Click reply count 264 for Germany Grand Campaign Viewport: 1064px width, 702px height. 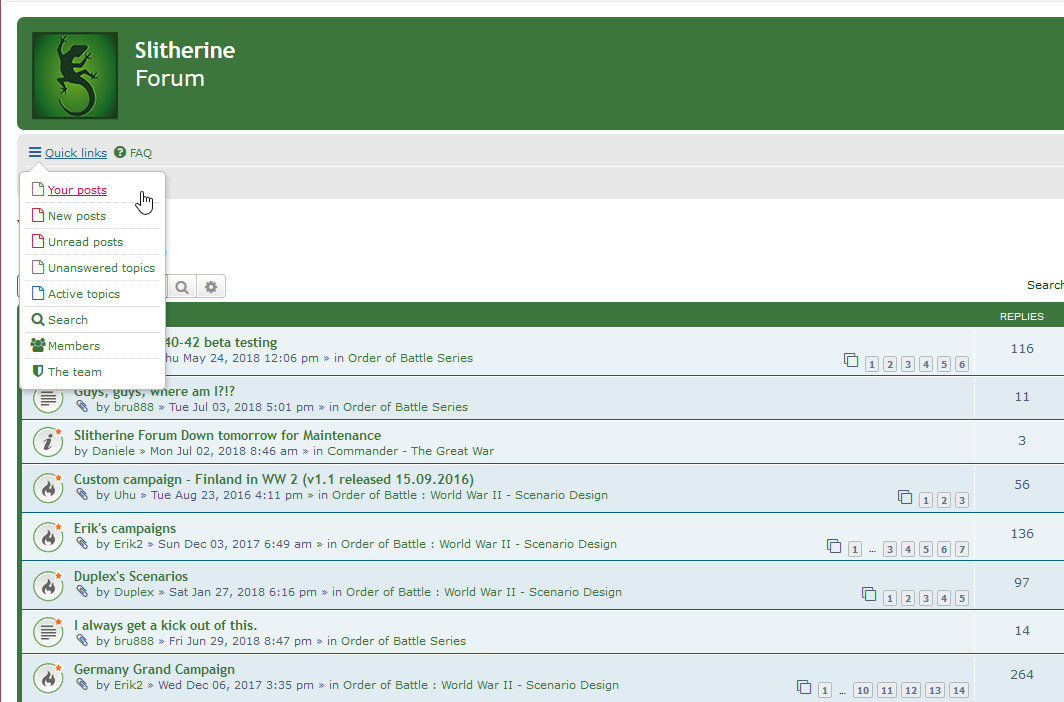click(x=1022, y=675)
